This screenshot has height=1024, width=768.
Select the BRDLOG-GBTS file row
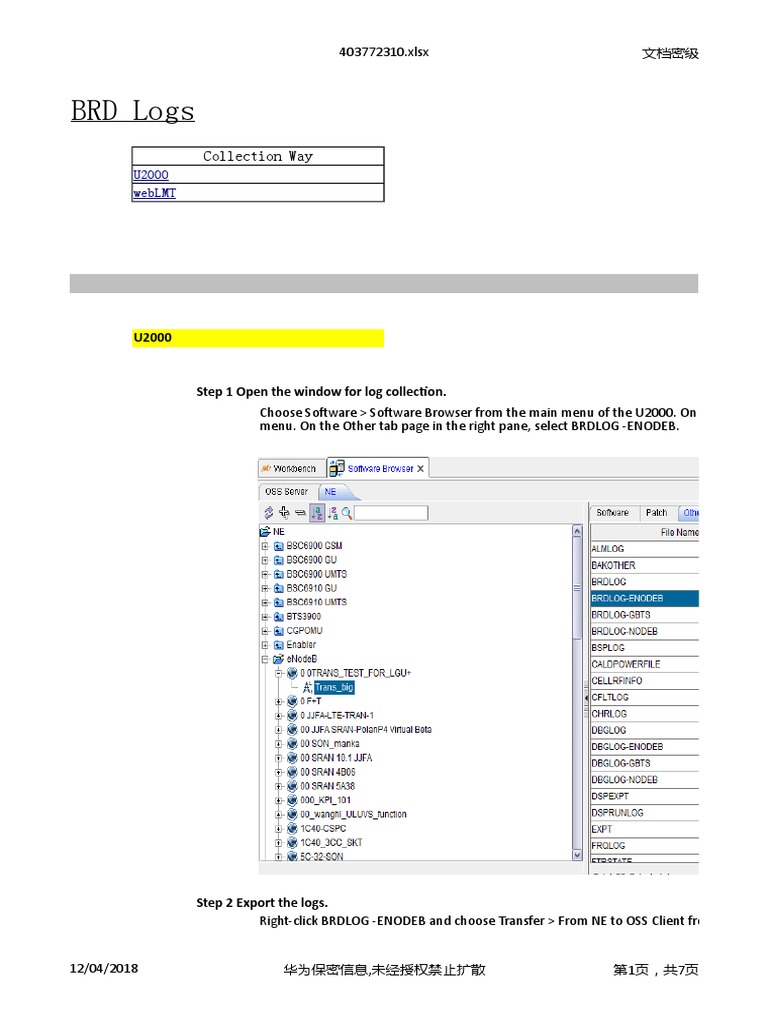(645, 615)
